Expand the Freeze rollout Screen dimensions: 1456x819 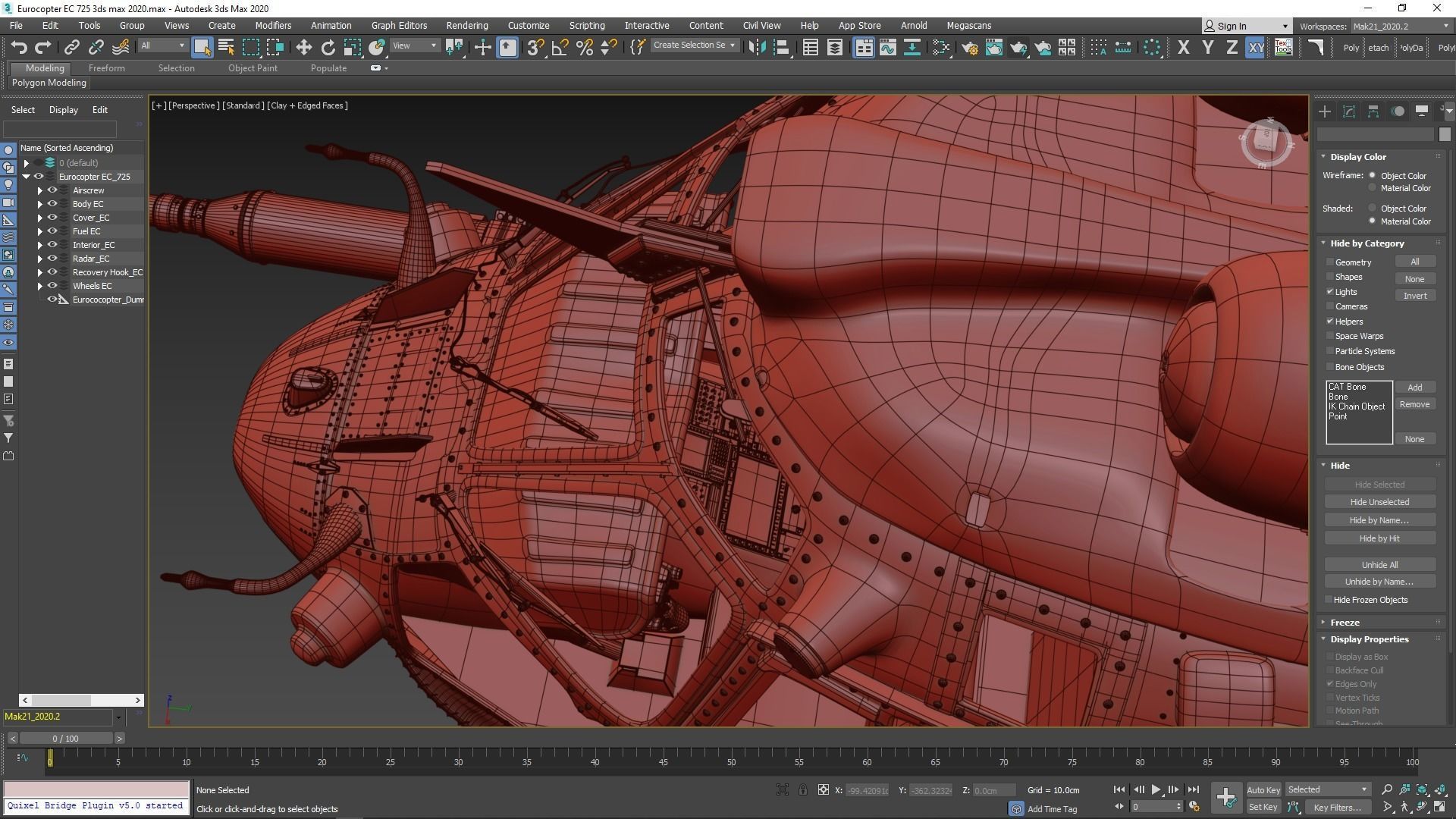tap(1344, 622)
